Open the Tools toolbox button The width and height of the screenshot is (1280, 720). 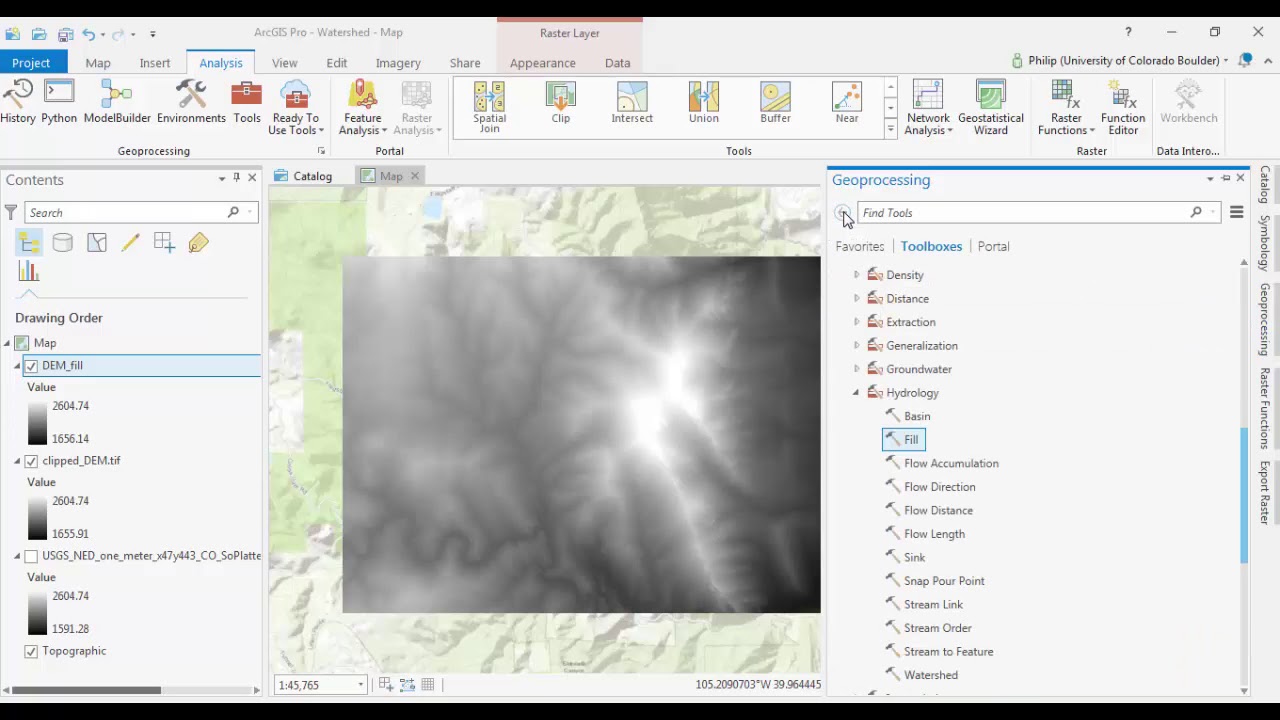(x=247, y=104)
